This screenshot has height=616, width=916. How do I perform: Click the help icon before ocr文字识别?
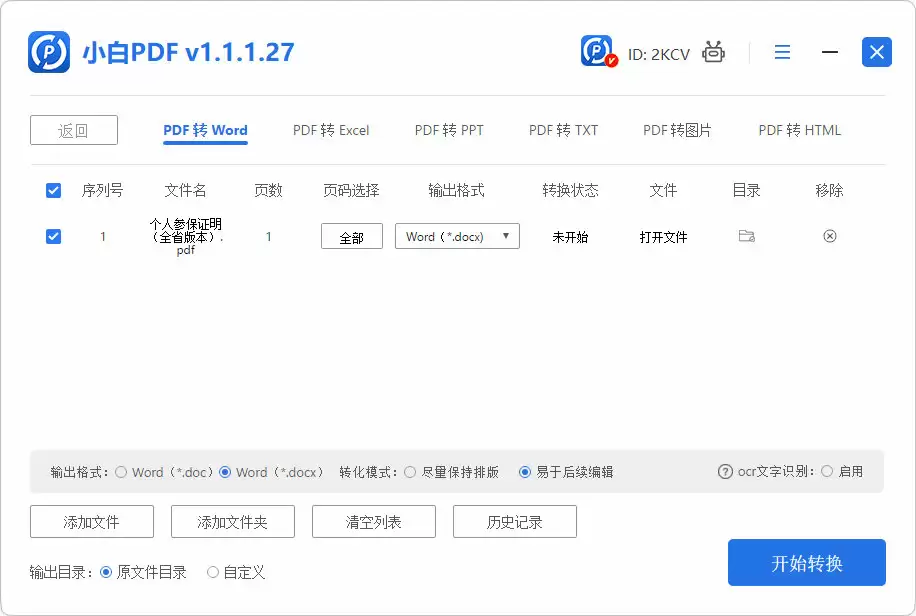[723, 471]
